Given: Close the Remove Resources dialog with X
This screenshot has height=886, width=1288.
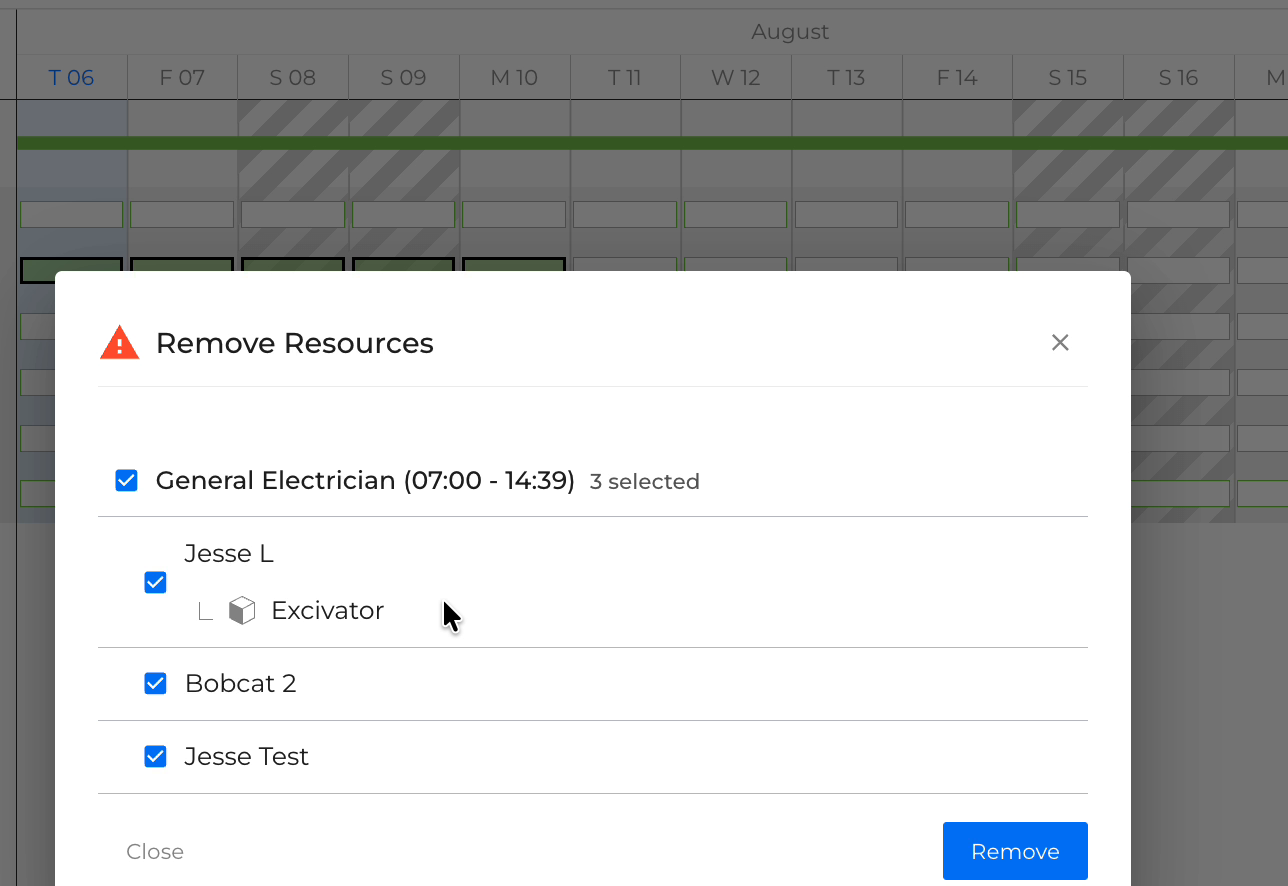Looking at the screenshot, I should (1060, 343).
